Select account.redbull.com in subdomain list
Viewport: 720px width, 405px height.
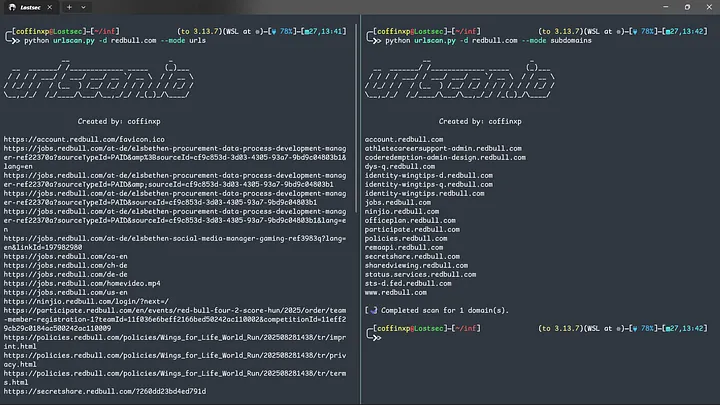click(x=404, y=139)
